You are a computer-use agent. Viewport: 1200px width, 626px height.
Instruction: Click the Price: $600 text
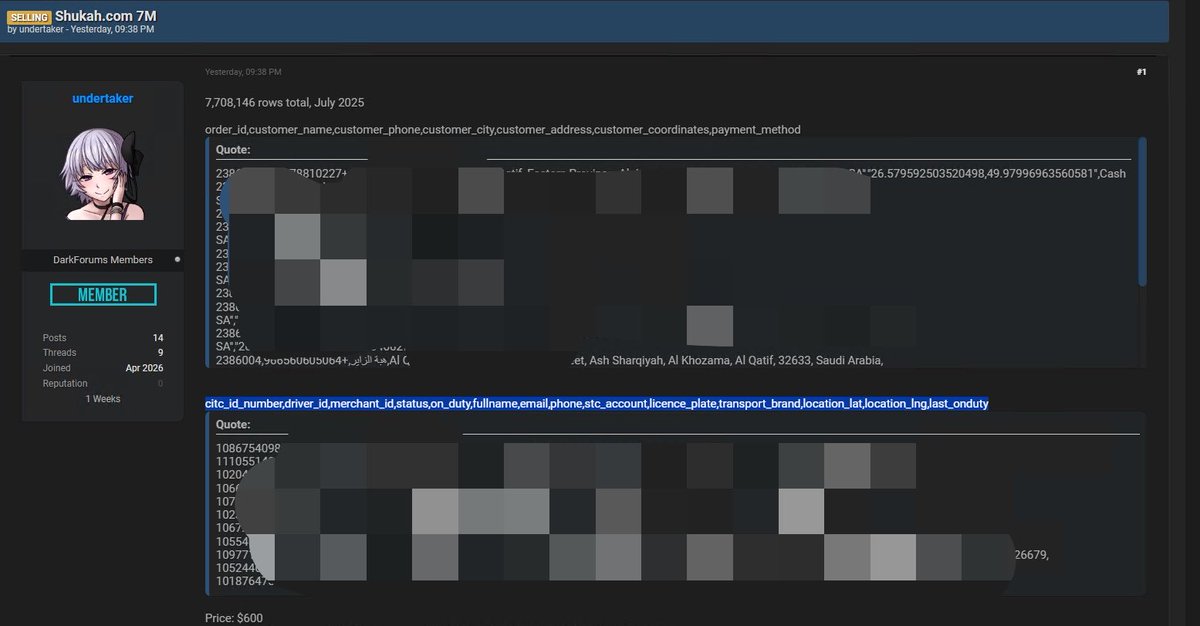point(234,619)
